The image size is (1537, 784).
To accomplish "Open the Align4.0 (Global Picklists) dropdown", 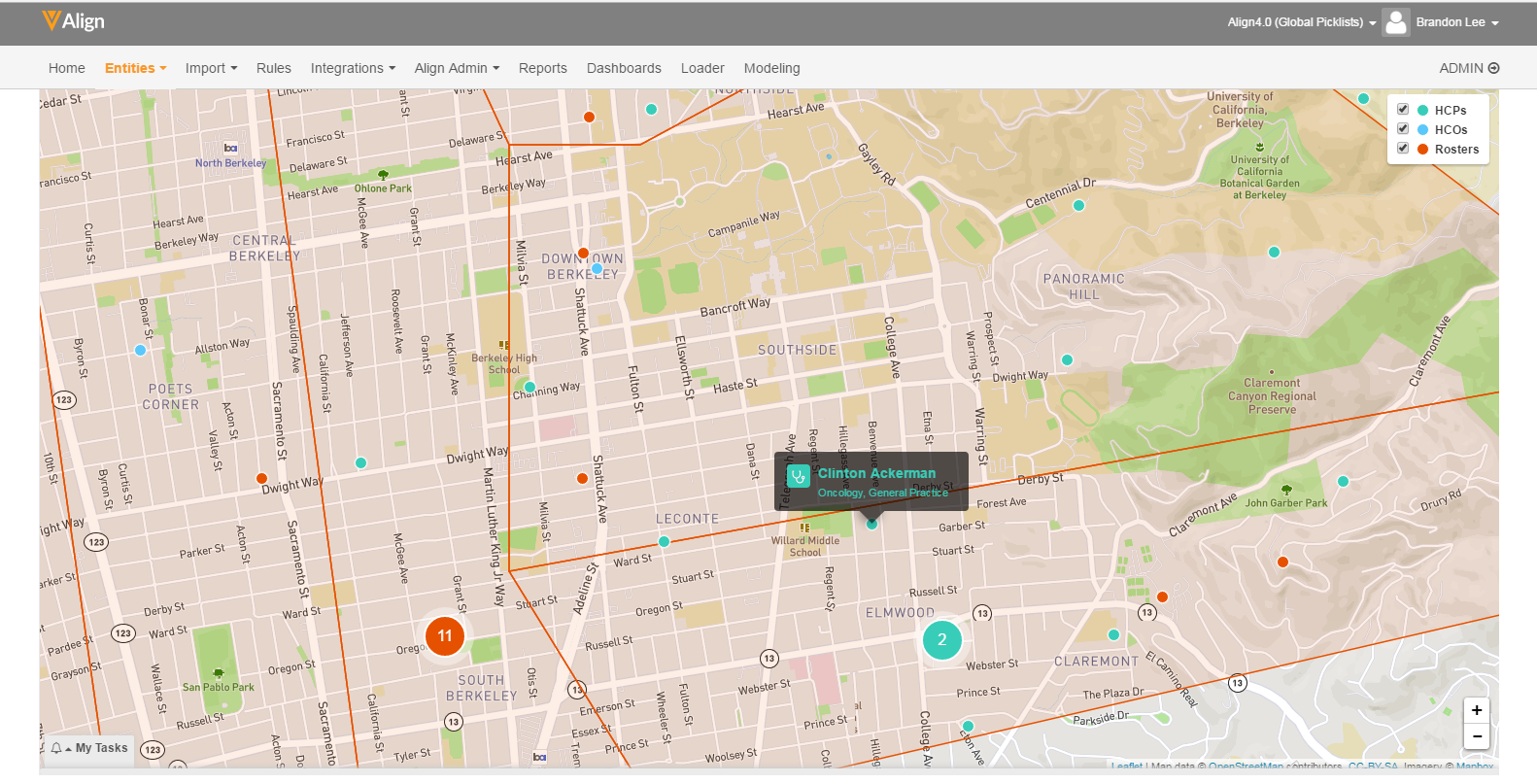I will pos(1301,22).
